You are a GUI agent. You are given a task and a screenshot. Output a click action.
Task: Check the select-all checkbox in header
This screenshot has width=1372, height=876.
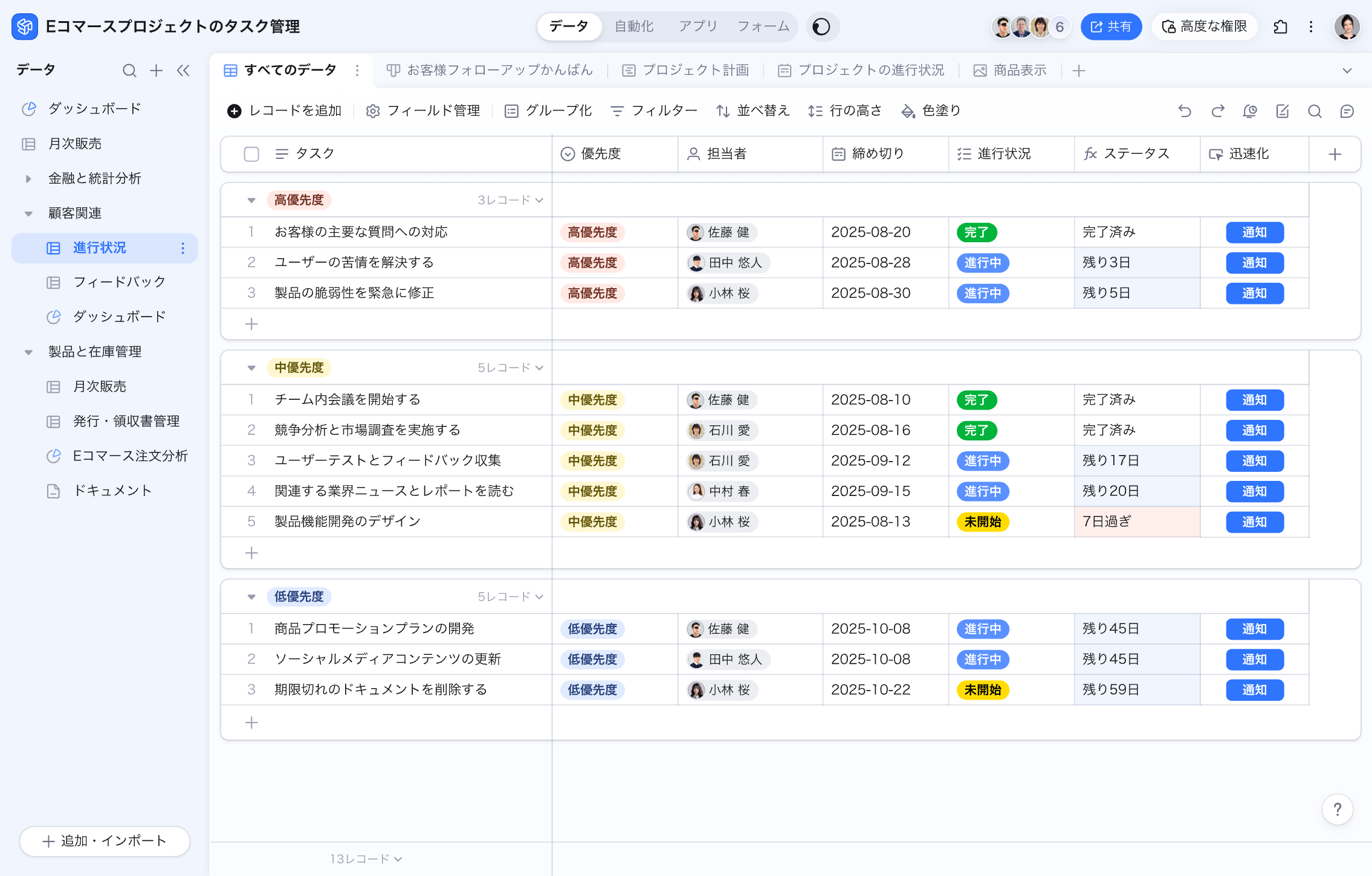(251, 154)
